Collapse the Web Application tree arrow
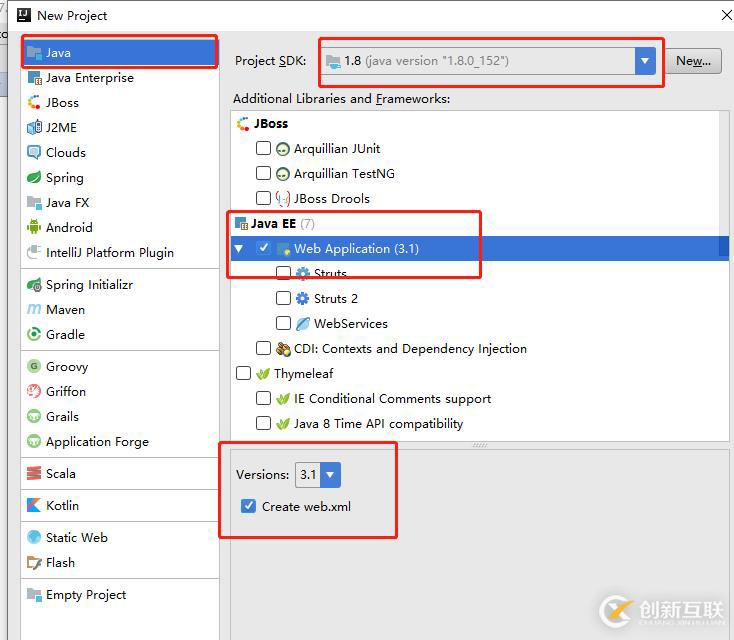 (239, 249)
